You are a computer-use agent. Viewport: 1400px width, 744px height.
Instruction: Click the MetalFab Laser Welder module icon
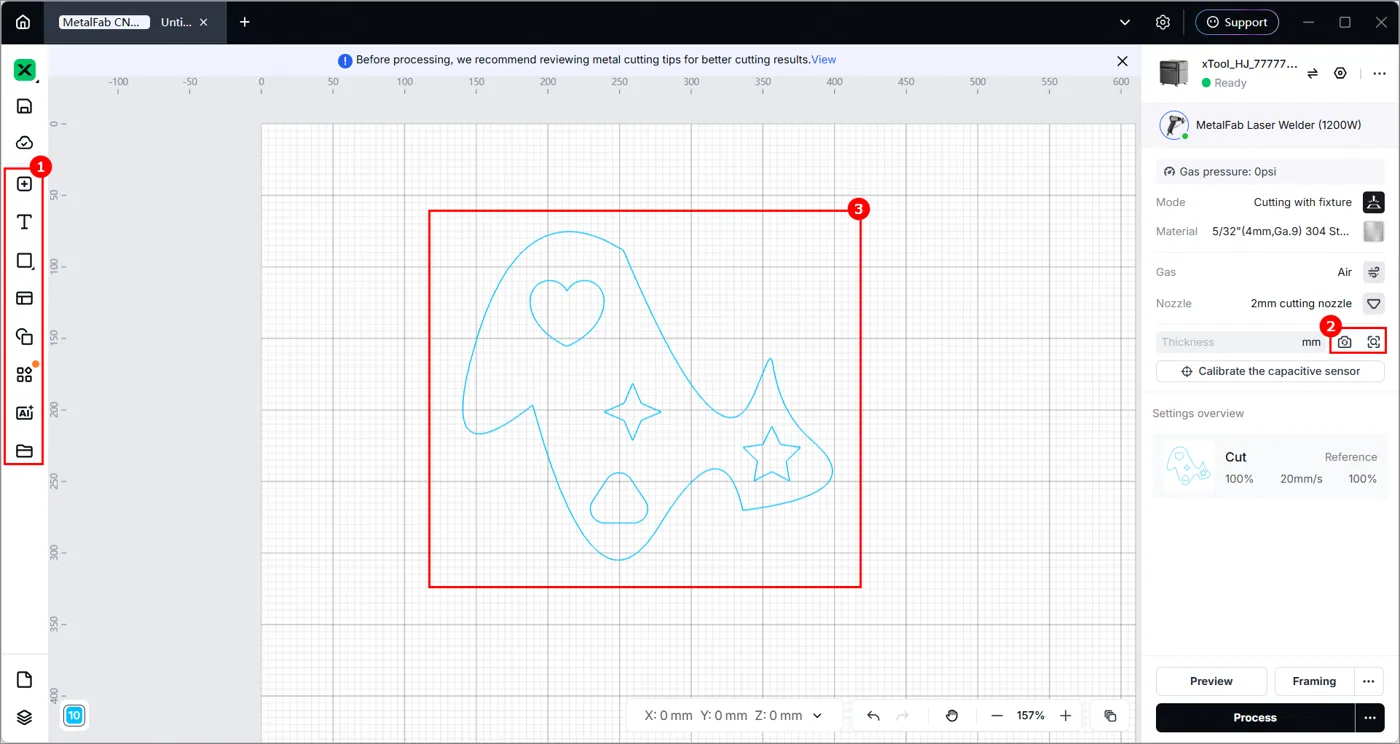tap(1174, 126)
